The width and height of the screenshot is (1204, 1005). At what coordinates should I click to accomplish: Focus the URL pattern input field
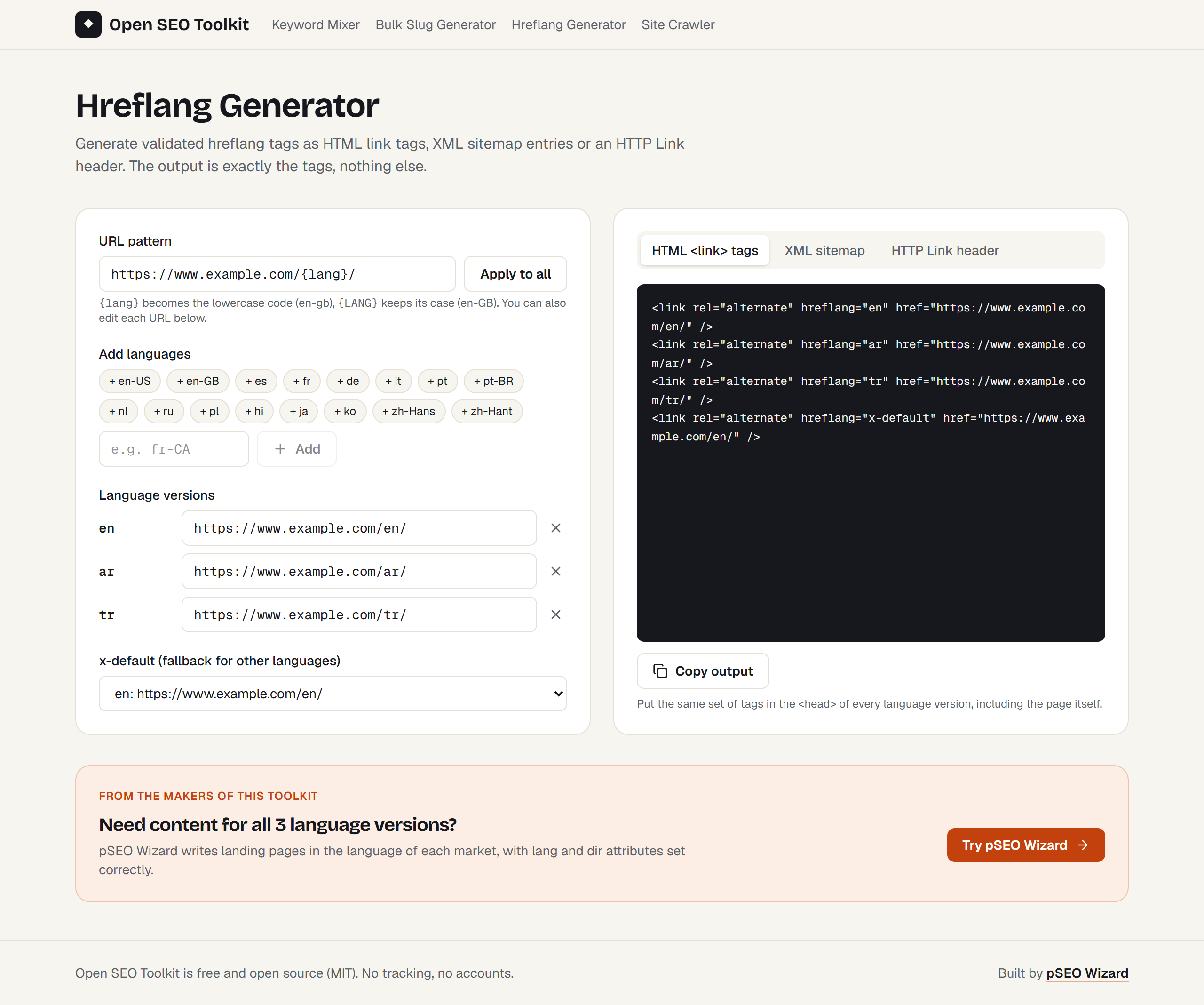[x=277, y=274]
